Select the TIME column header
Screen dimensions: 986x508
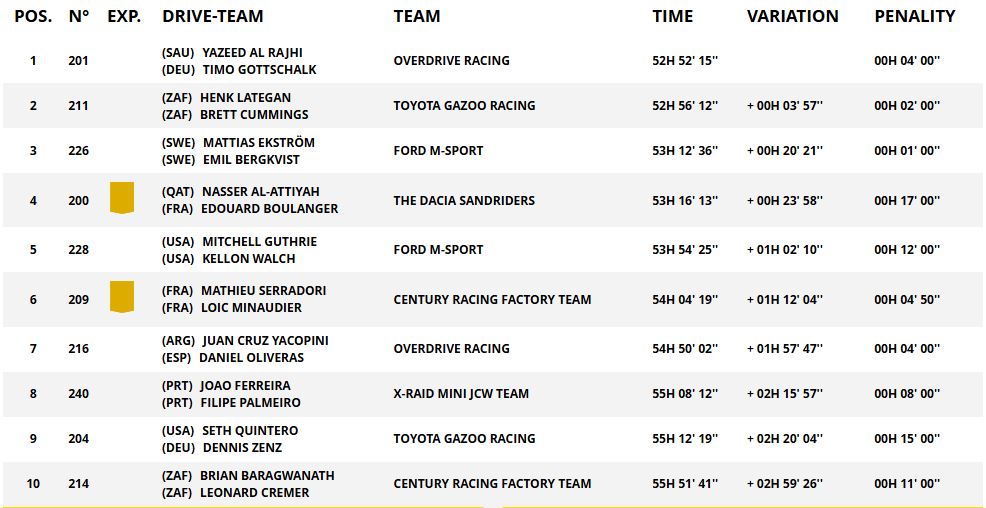673,16
